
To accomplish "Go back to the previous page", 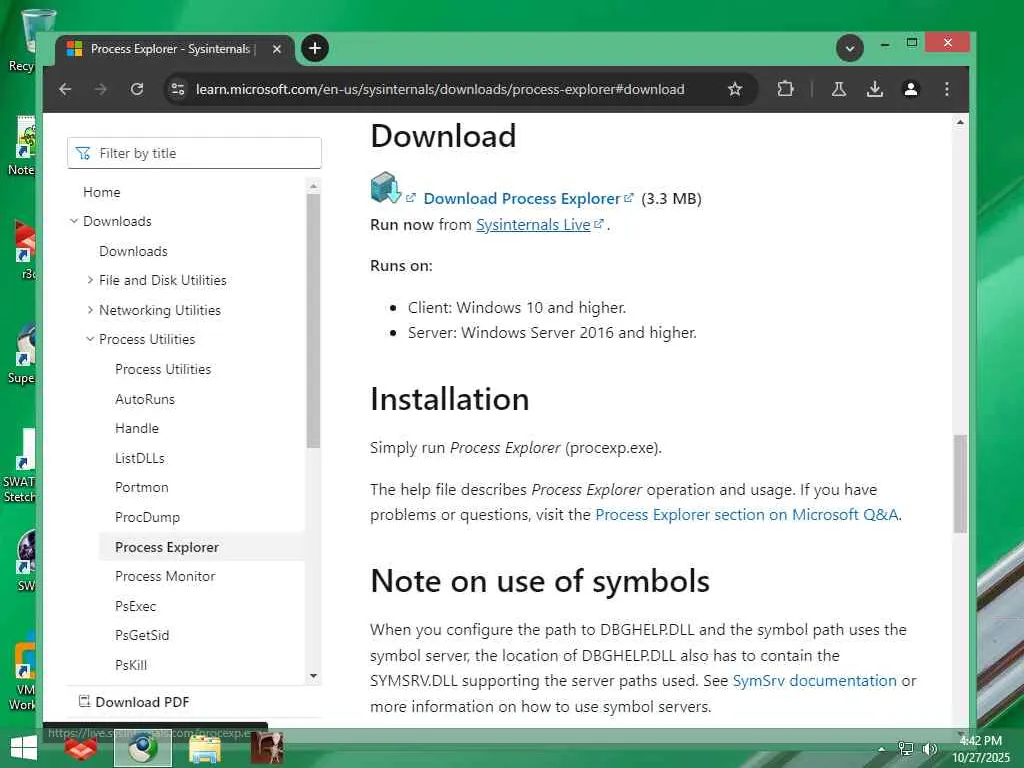I will (65, 89).
